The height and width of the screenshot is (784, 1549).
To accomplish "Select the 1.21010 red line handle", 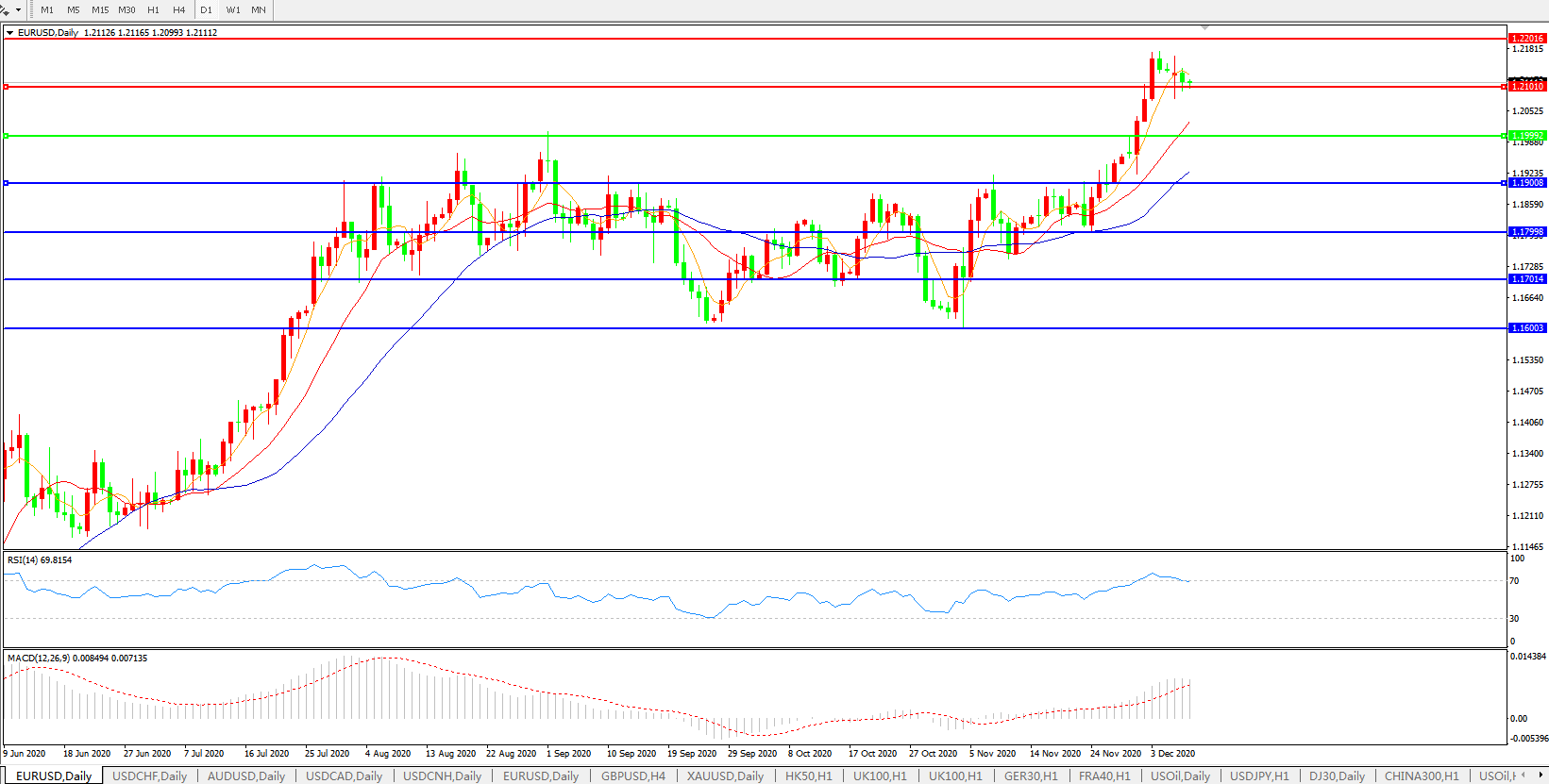I will coord(7,87).
